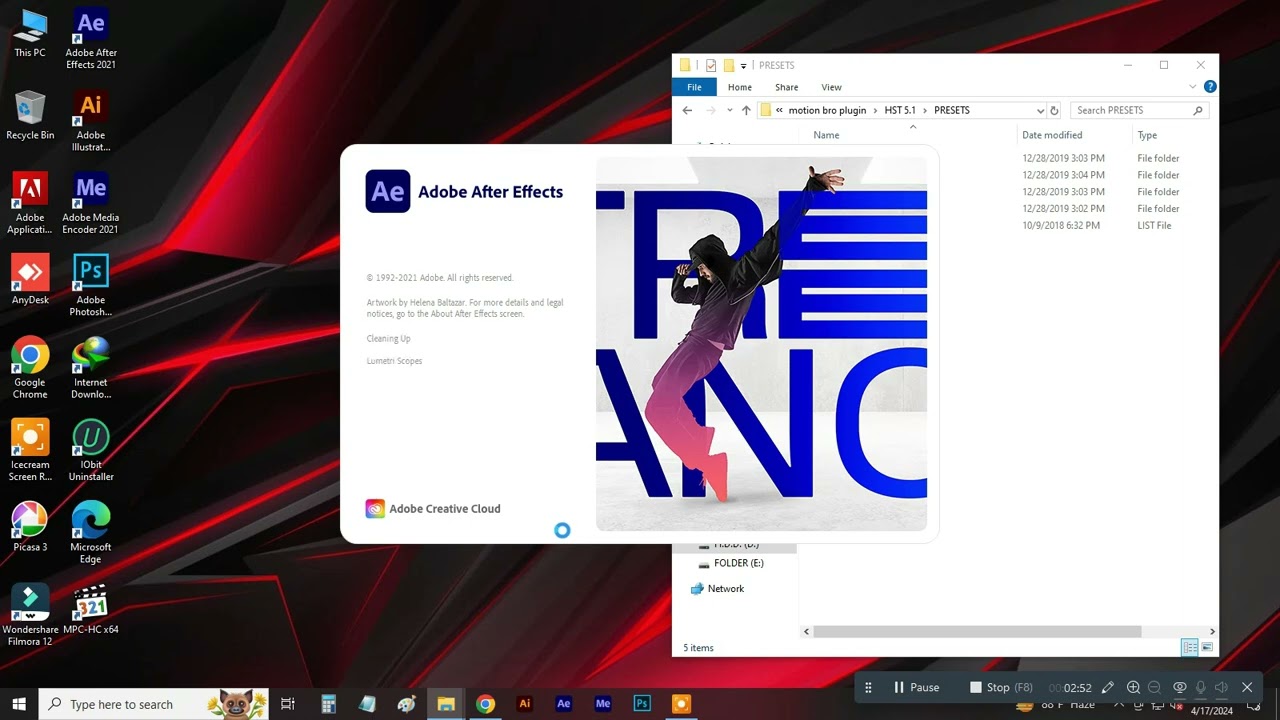Close the recording toolbar with X
Screen dimensions: 1280x720
pyautogui.click(x=1247, y=687)
